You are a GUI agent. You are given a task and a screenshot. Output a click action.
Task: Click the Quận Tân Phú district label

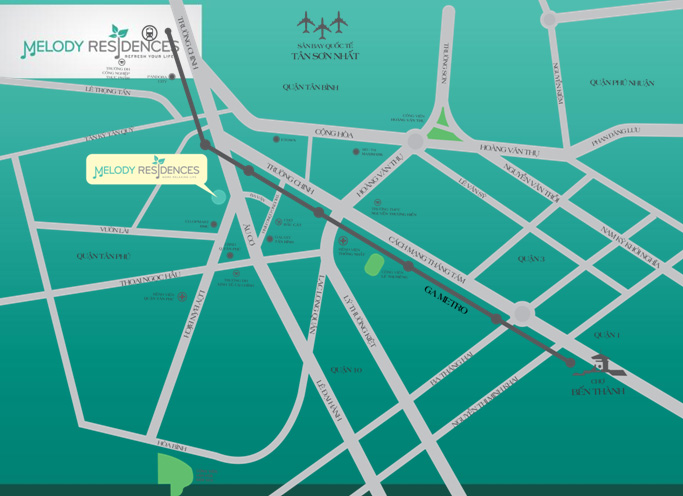pyautogui.click(x=104, y=256)
